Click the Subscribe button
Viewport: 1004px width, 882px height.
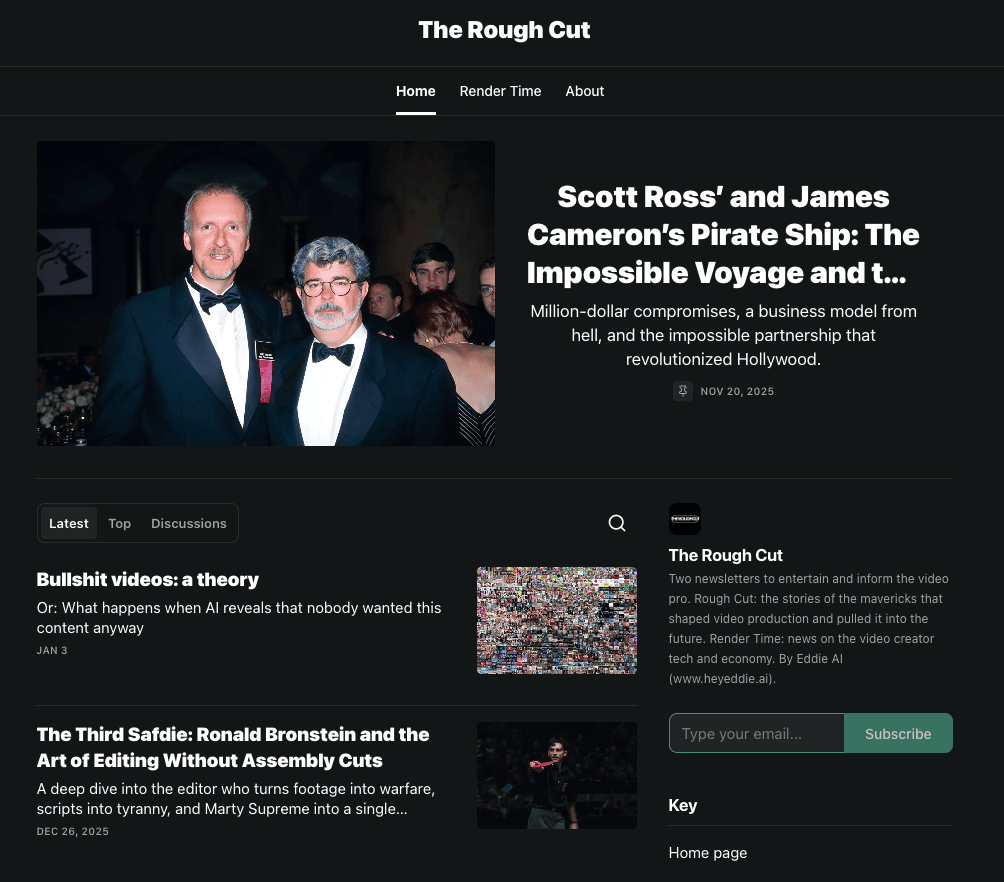(x=898, y=733)
